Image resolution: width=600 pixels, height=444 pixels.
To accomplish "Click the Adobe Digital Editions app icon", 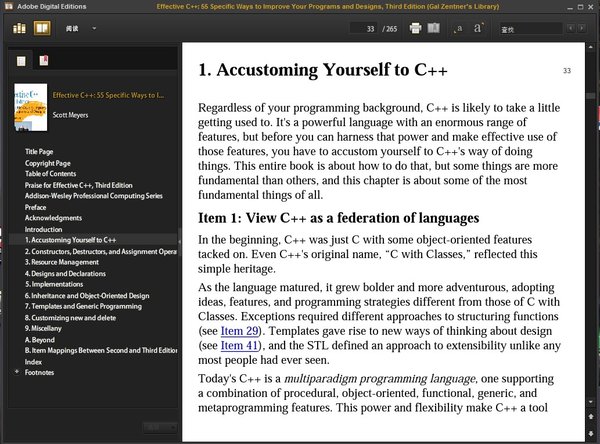I will click(x=9, y=6).
